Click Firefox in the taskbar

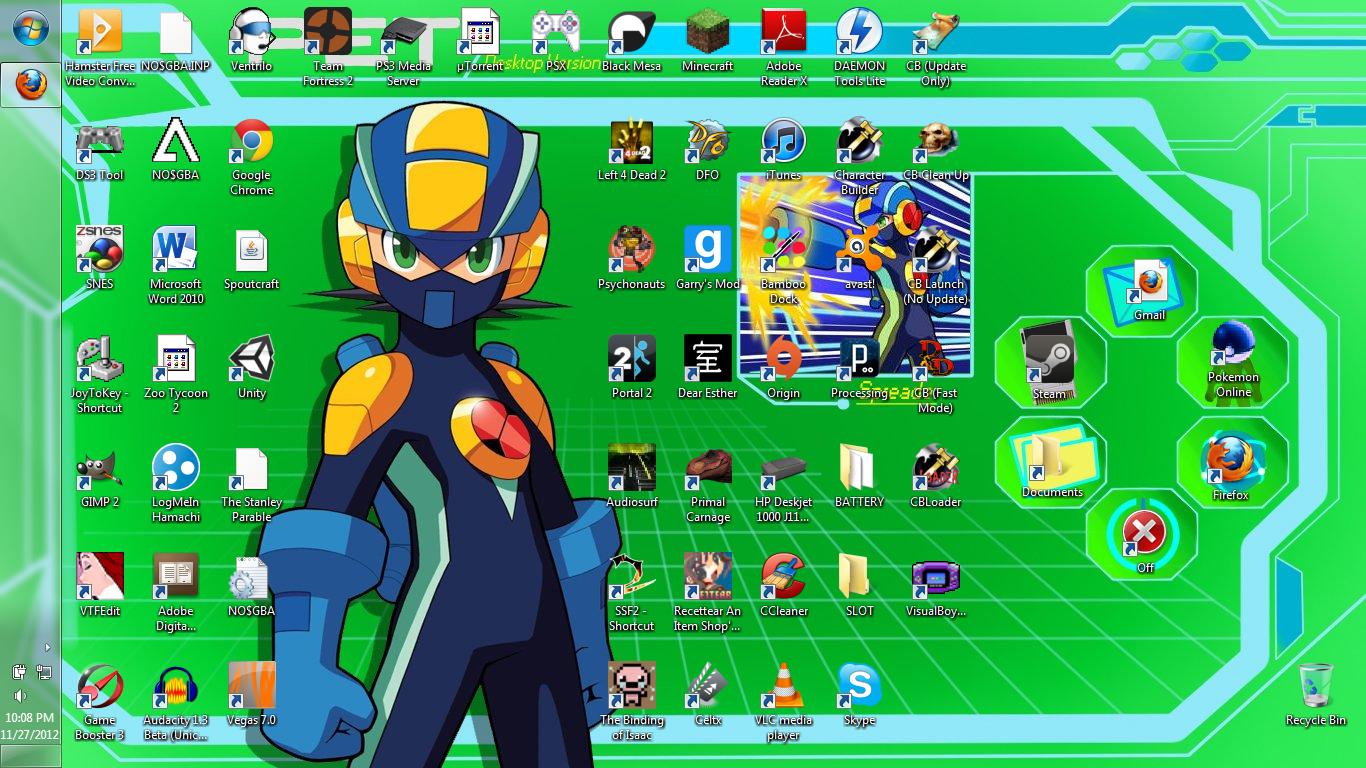click(30, 84)
